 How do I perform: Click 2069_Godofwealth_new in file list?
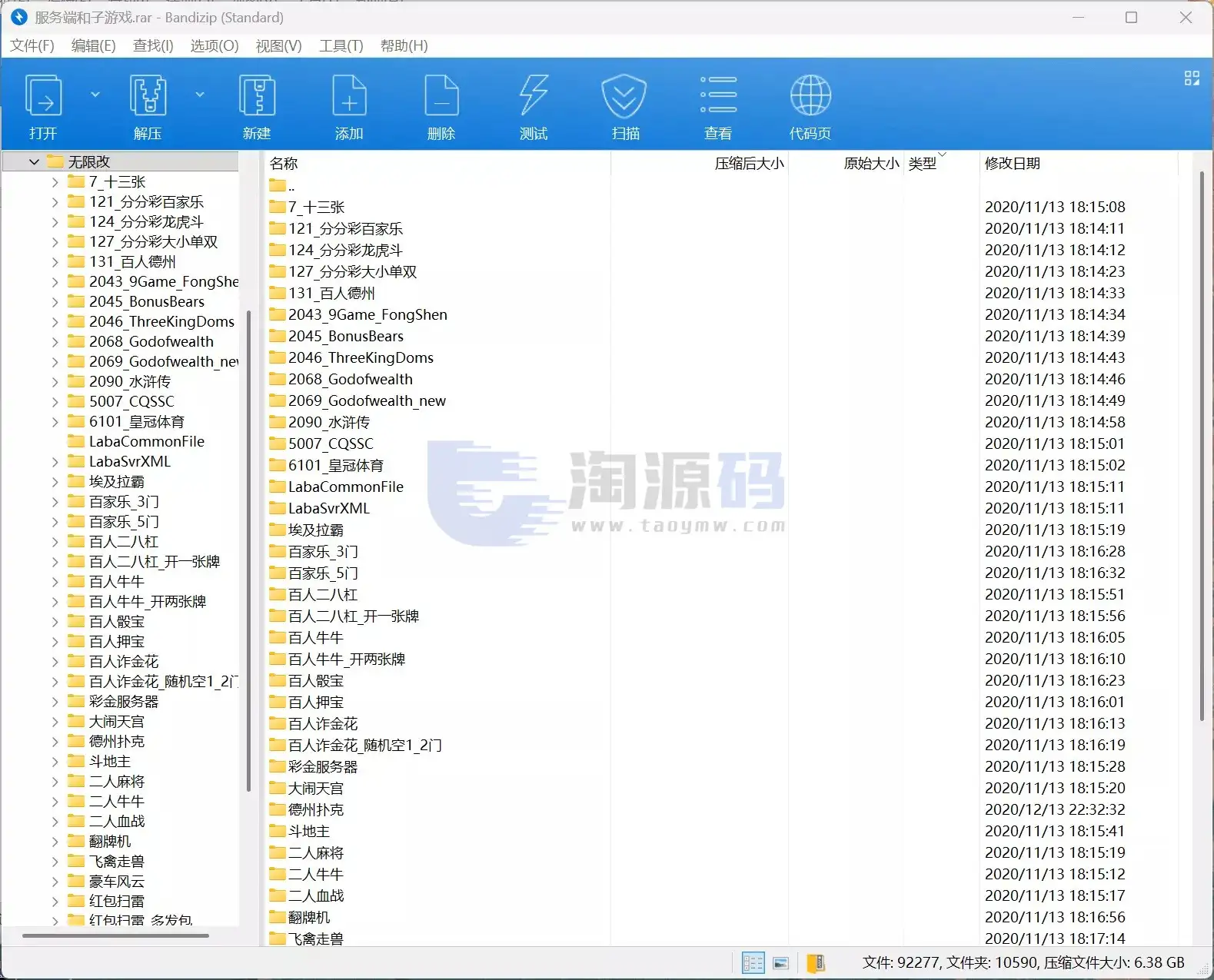(367, 400)
